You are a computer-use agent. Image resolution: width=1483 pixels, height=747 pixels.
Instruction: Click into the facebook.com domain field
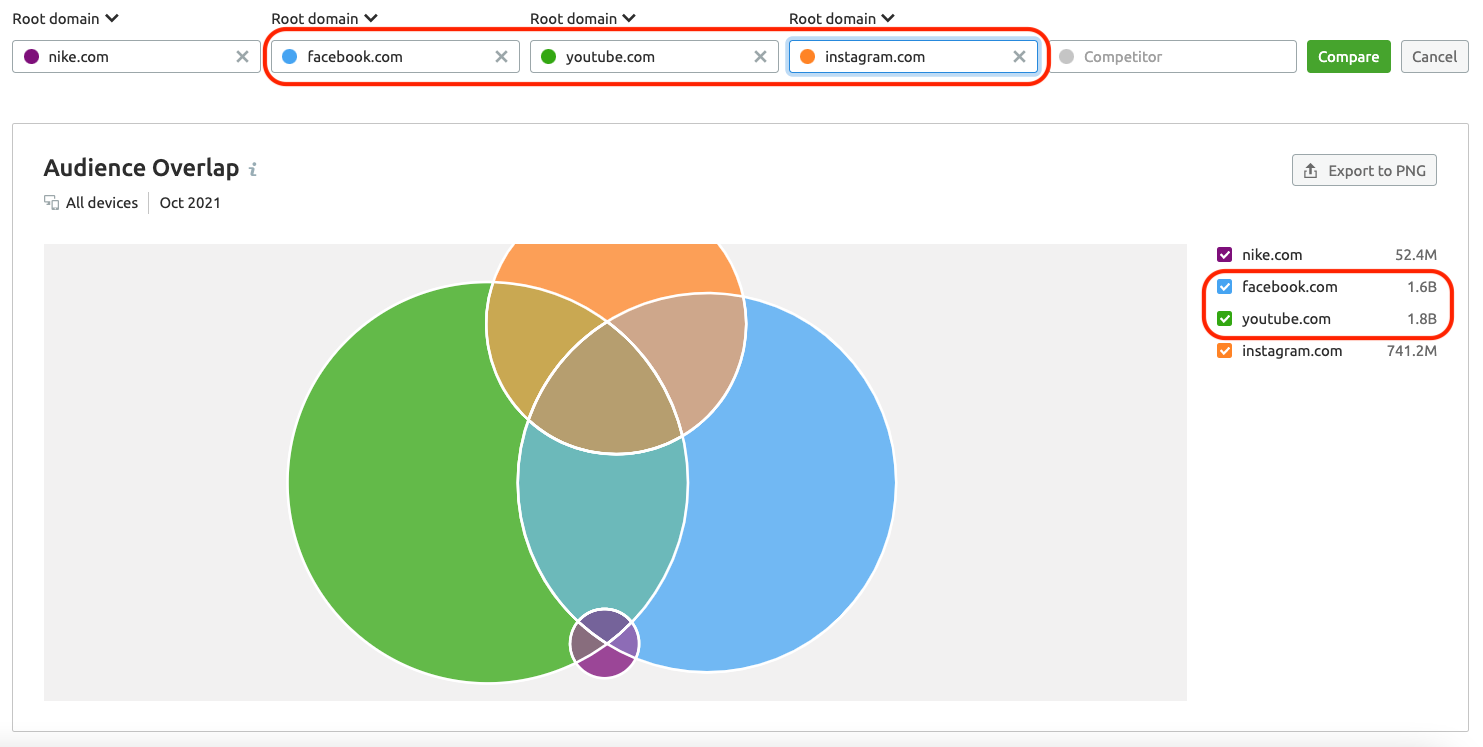coord(395,57)
